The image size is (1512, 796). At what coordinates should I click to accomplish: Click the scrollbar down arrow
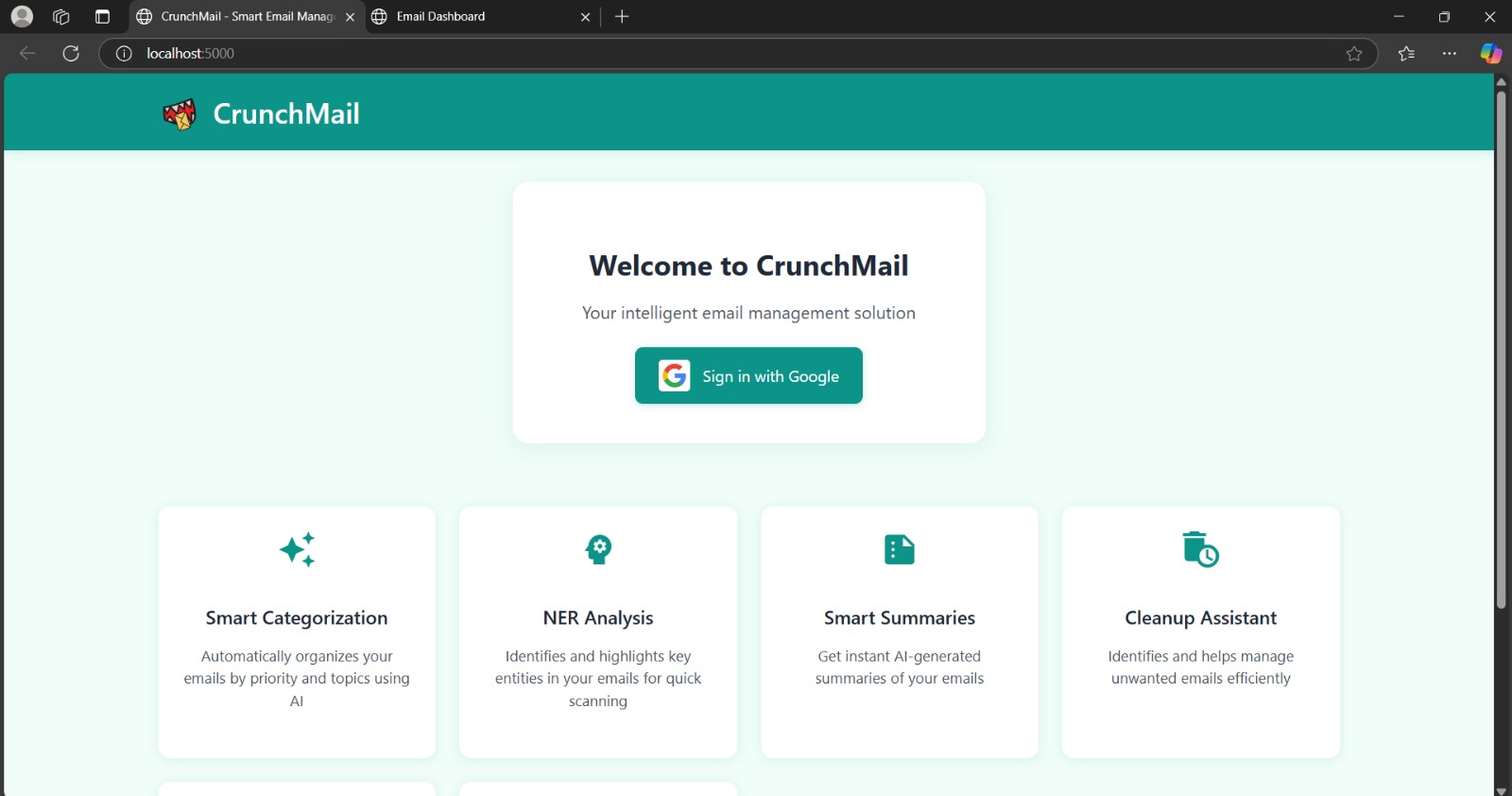pyautogui.click(x=1501, y=790)
